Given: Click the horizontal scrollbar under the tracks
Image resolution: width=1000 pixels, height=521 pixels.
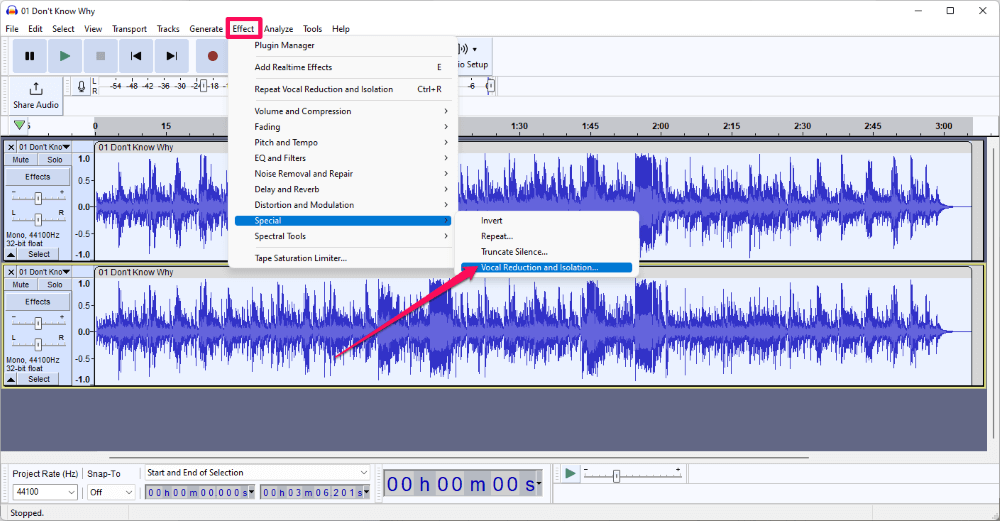Looking at the screenshot, I should click(x=459, y=457).
